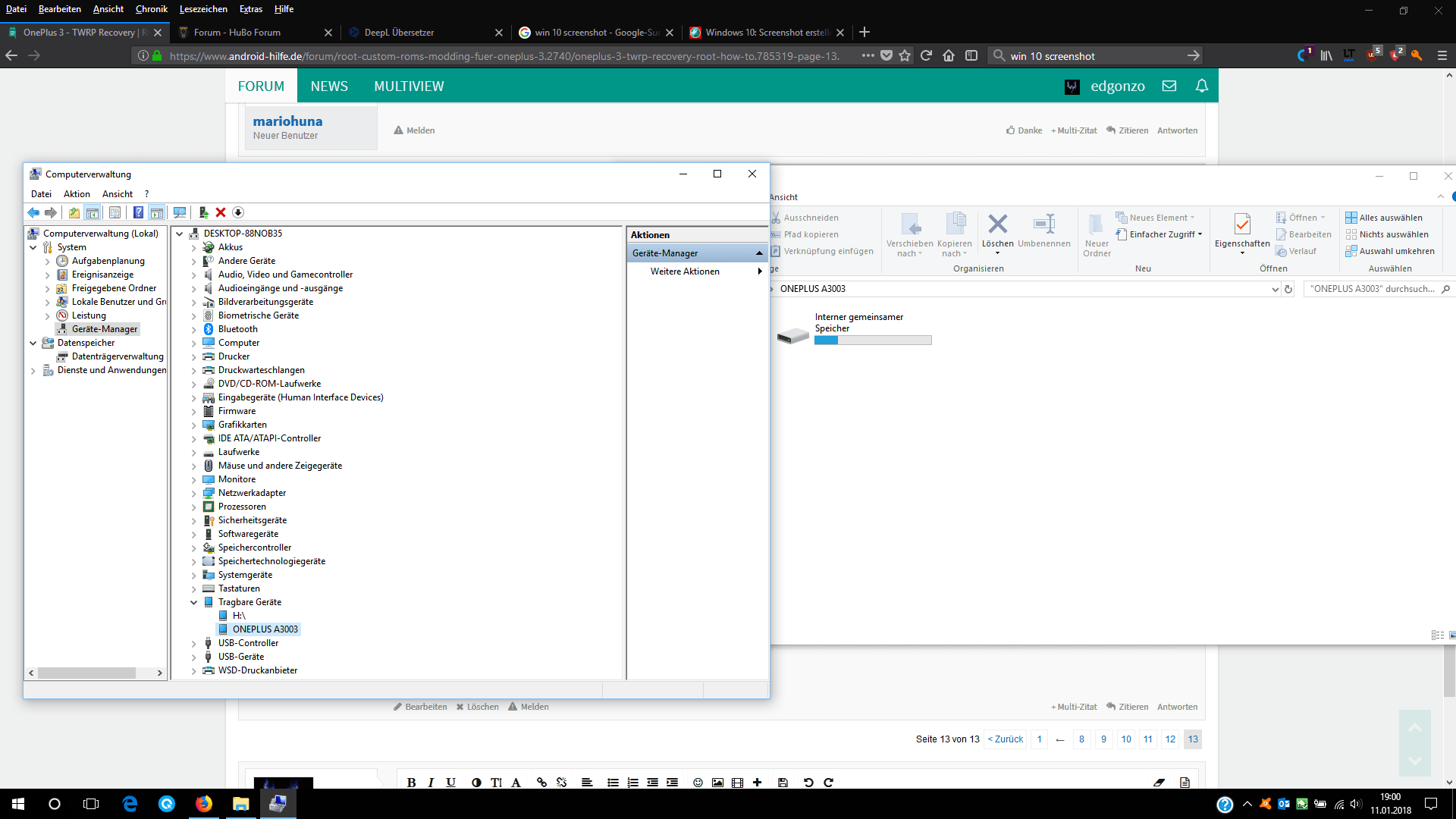
Task: Open the Datei menu in Computerverwaltung
Action: (x=41, y=194)
